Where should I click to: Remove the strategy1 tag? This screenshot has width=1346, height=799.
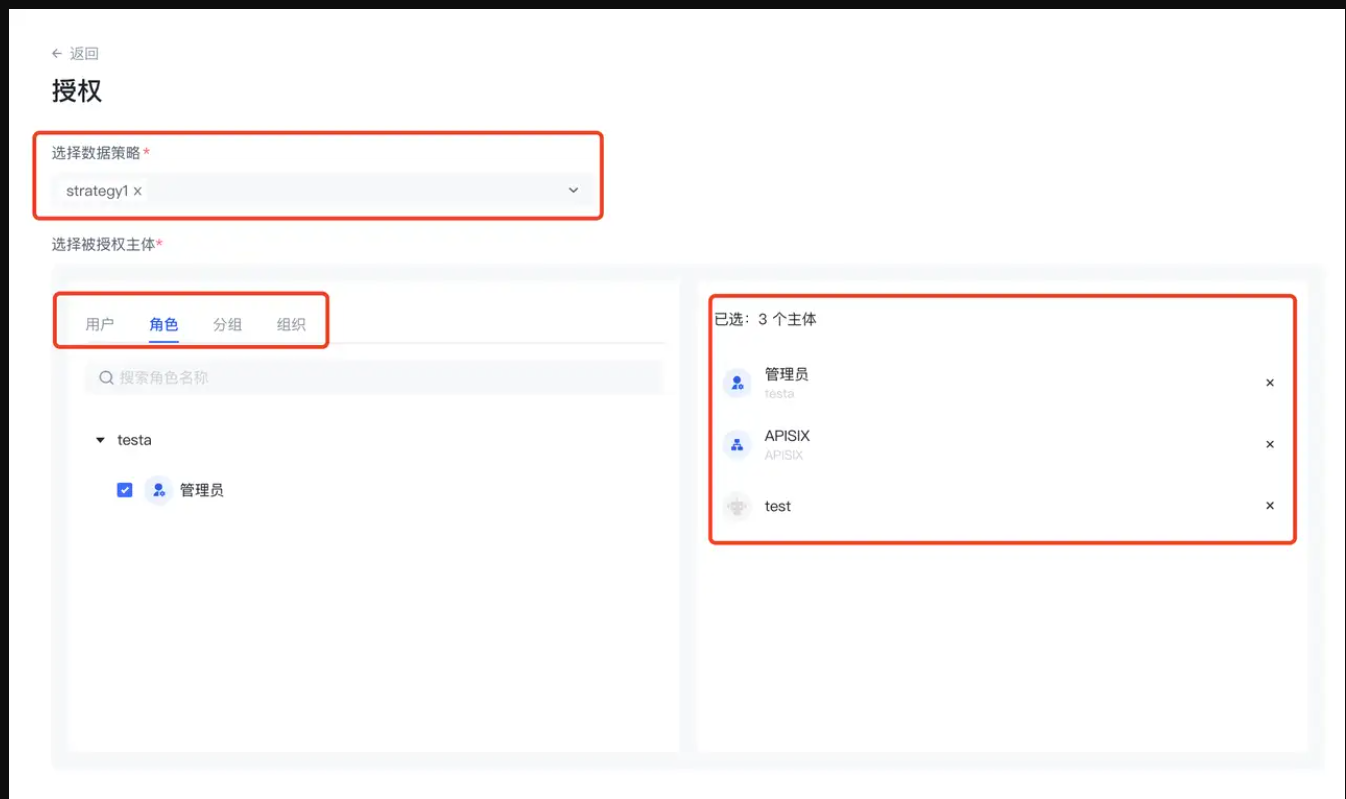(x=138, y=191)
